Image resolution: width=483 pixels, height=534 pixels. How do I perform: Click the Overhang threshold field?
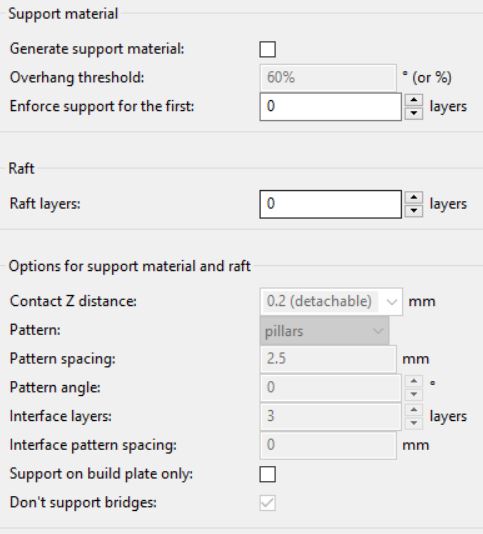tap(328, 78)
